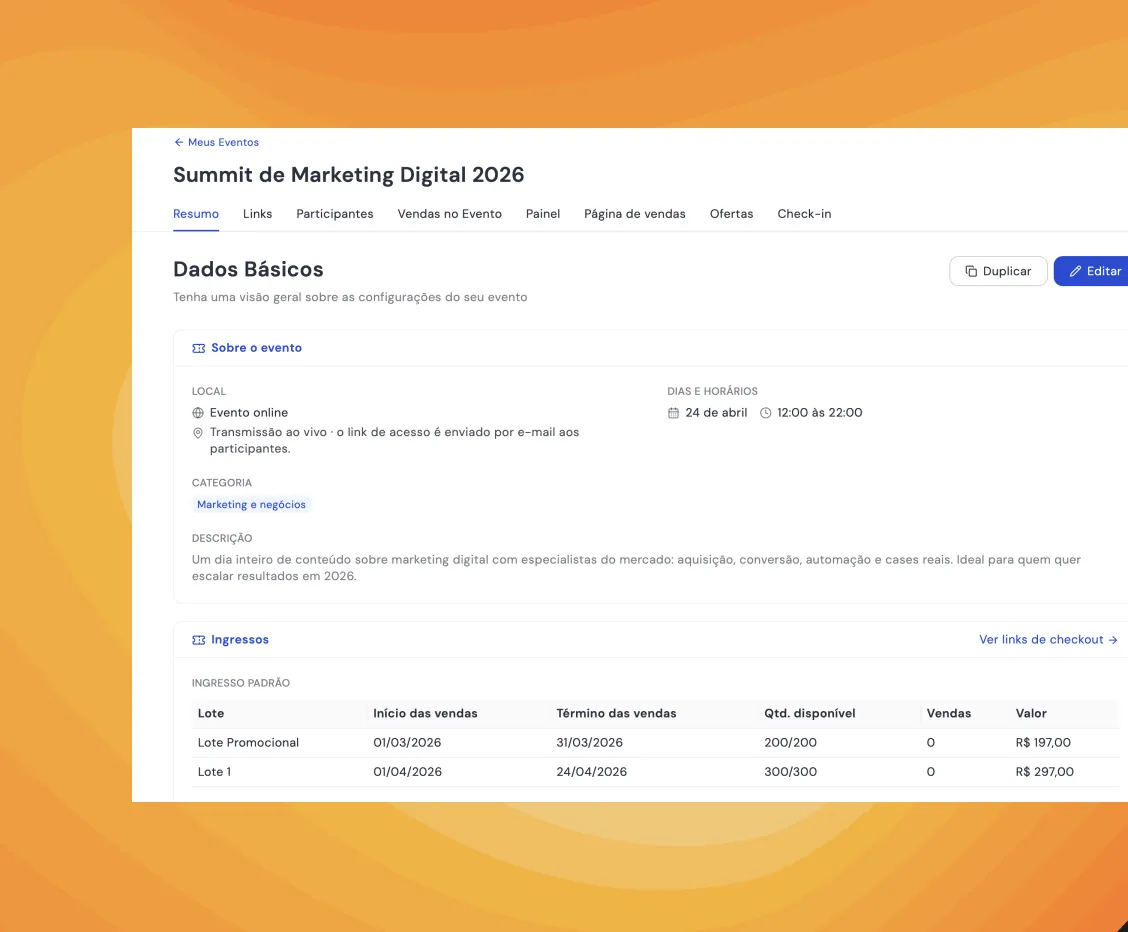Open the Participantes tab
Screen dimensions: 1128x932
(x=335, y=214)
